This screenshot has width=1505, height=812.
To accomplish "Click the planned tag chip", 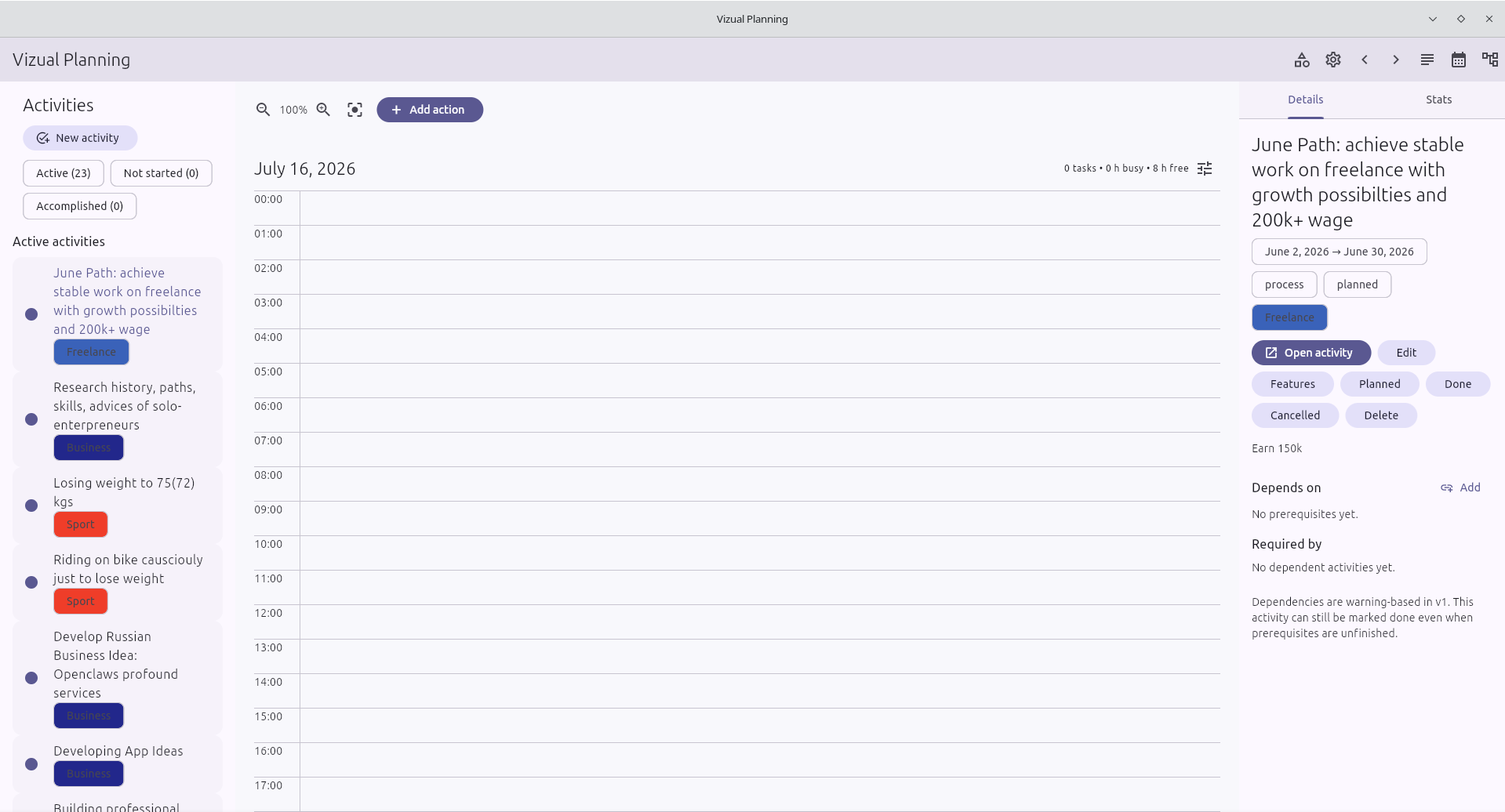I will click(x=1357, y=285).
